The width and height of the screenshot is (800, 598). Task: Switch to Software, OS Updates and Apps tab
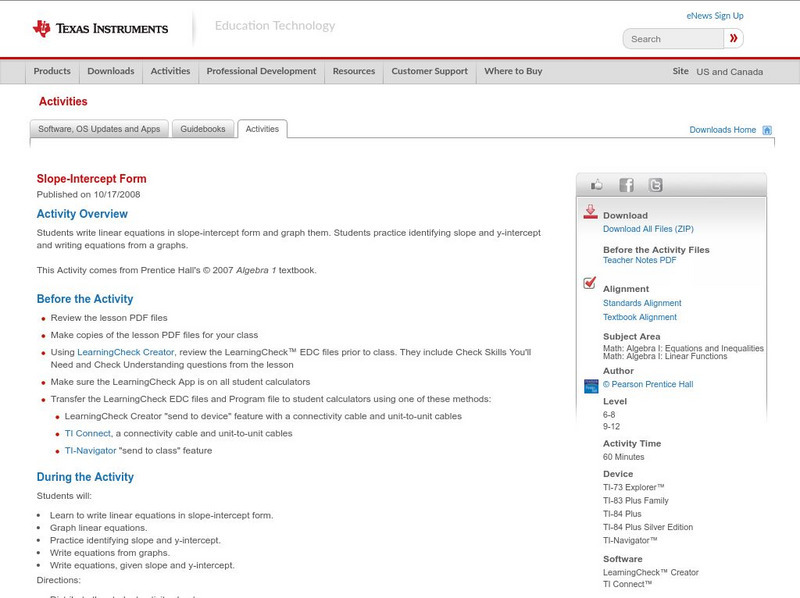click(99, 129)
